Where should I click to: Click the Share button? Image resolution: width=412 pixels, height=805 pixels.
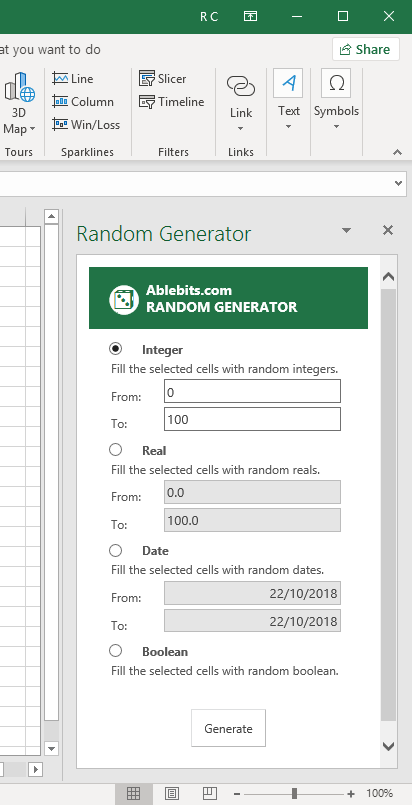pyautogui.click(x=365, y=49)
